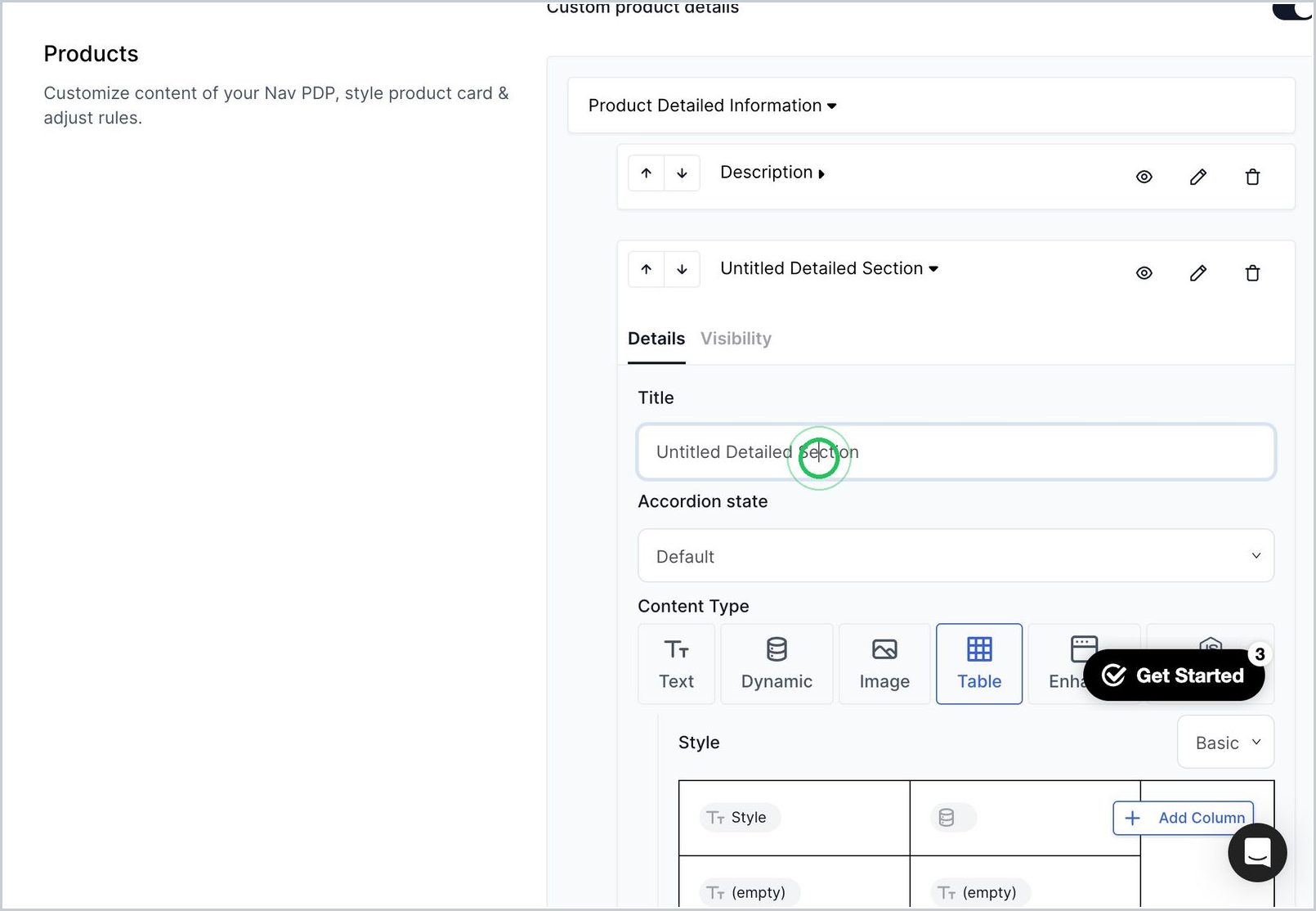Screen dimensions: 1316x911
Task: Edit the Description section with pencil icon
Action: pyautogui.click(x=1197, y=177)
